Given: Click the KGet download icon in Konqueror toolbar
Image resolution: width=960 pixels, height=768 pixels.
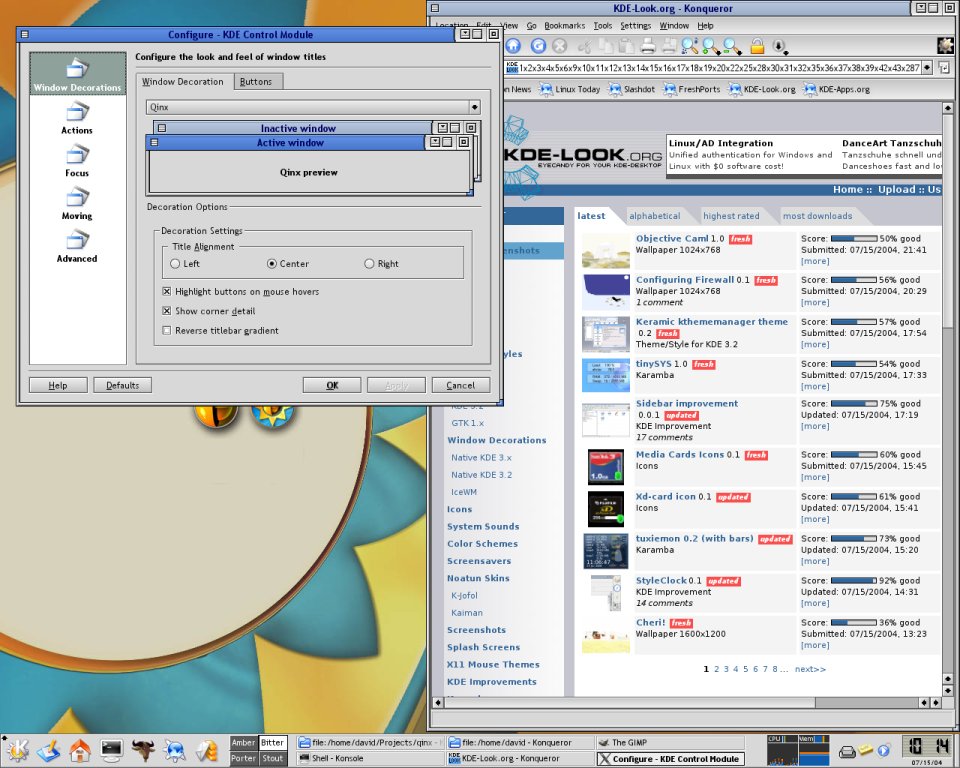Looking at the screenshot, I should pos(779,46).
